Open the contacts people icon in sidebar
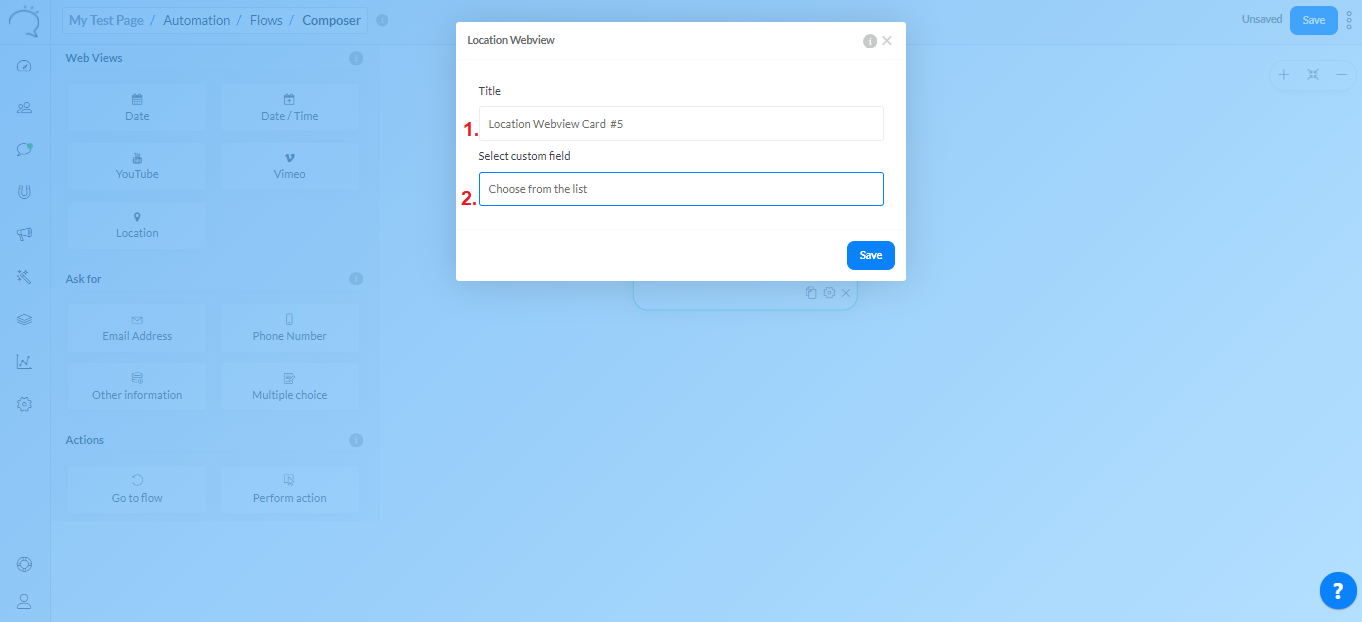This screenshot has width=1362, height=622. click(x=25, y=108)
